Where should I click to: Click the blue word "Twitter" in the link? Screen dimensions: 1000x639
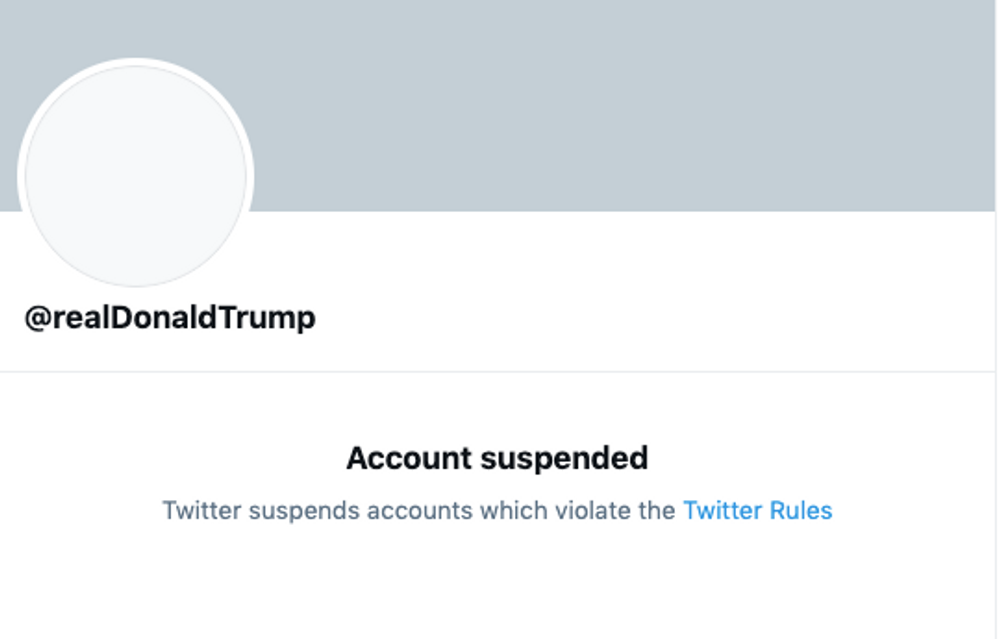coord(721,511)
